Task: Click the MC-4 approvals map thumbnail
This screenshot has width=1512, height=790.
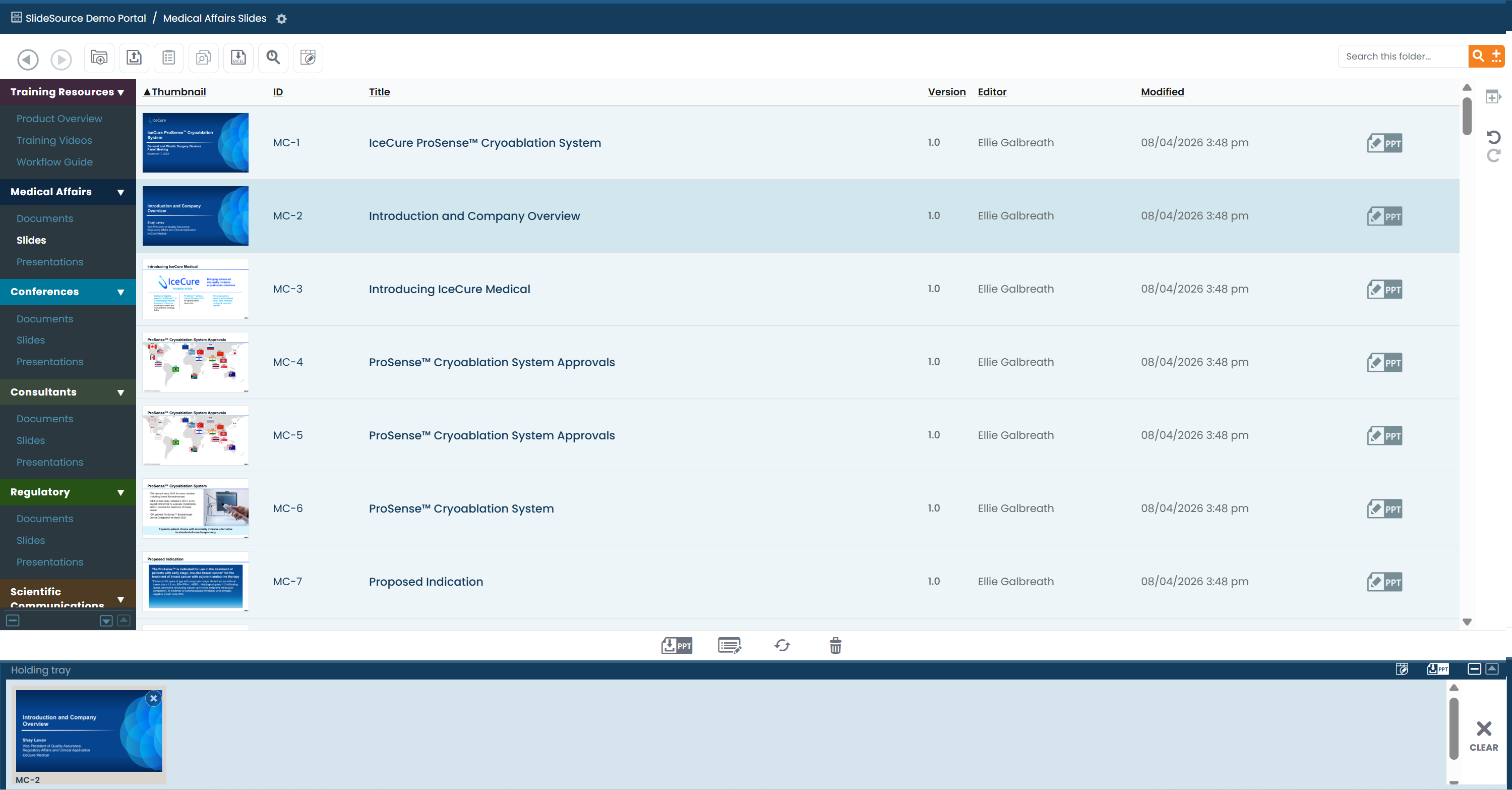Action: pyautogui.click(x=196, y=362)
